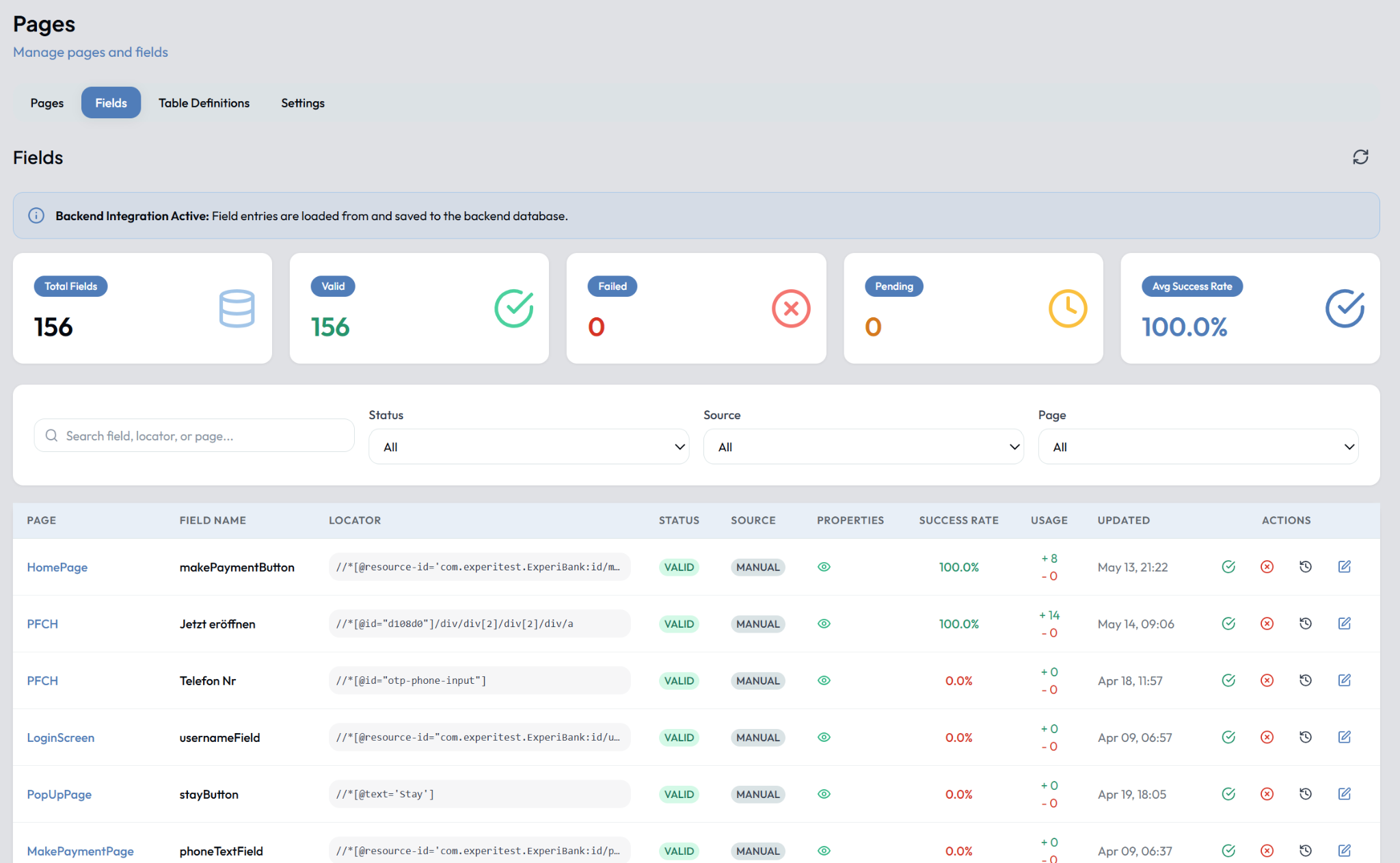This screenshot has width=1400, height=863.
Task: Click the SUCCESS RATE column header
Action: coord(958,520)
